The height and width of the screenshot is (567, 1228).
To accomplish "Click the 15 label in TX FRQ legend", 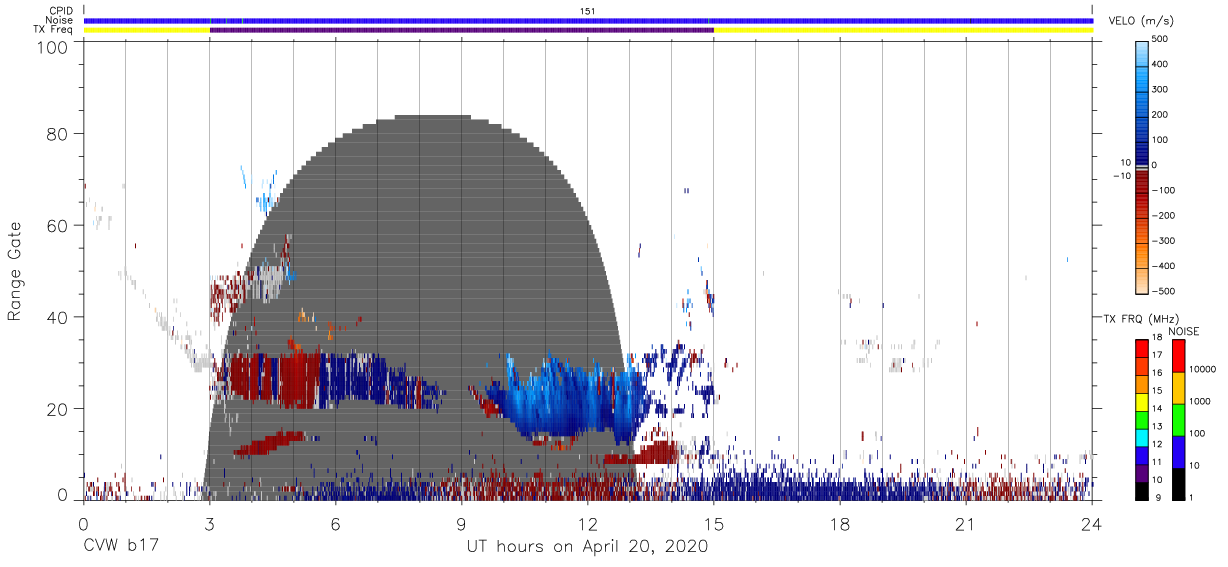I will (1156, 391).
